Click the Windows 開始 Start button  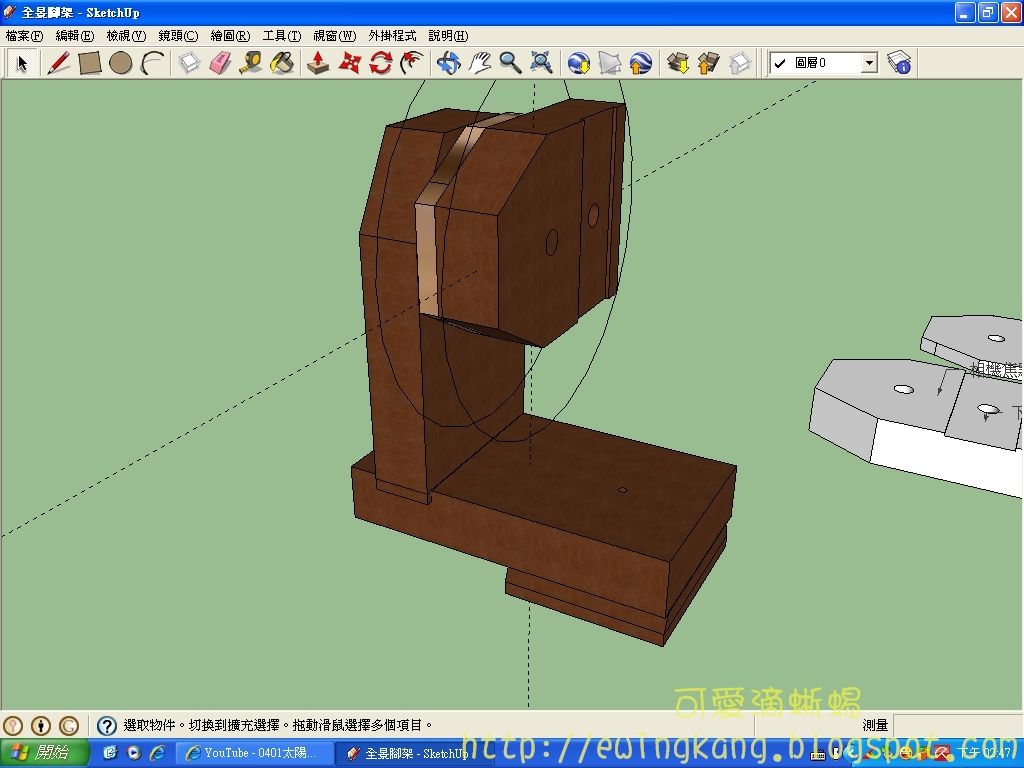pos(44,753)
